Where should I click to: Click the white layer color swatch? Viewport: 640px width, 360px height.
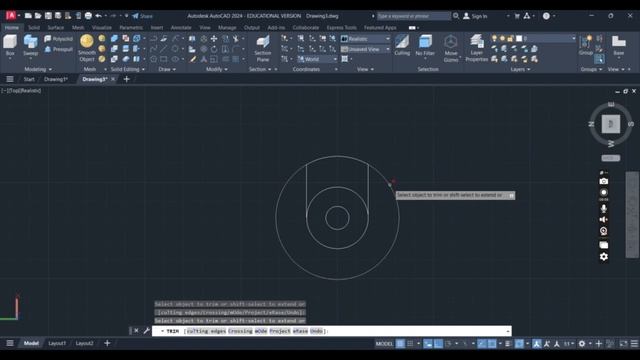click(x=519, y=38)
